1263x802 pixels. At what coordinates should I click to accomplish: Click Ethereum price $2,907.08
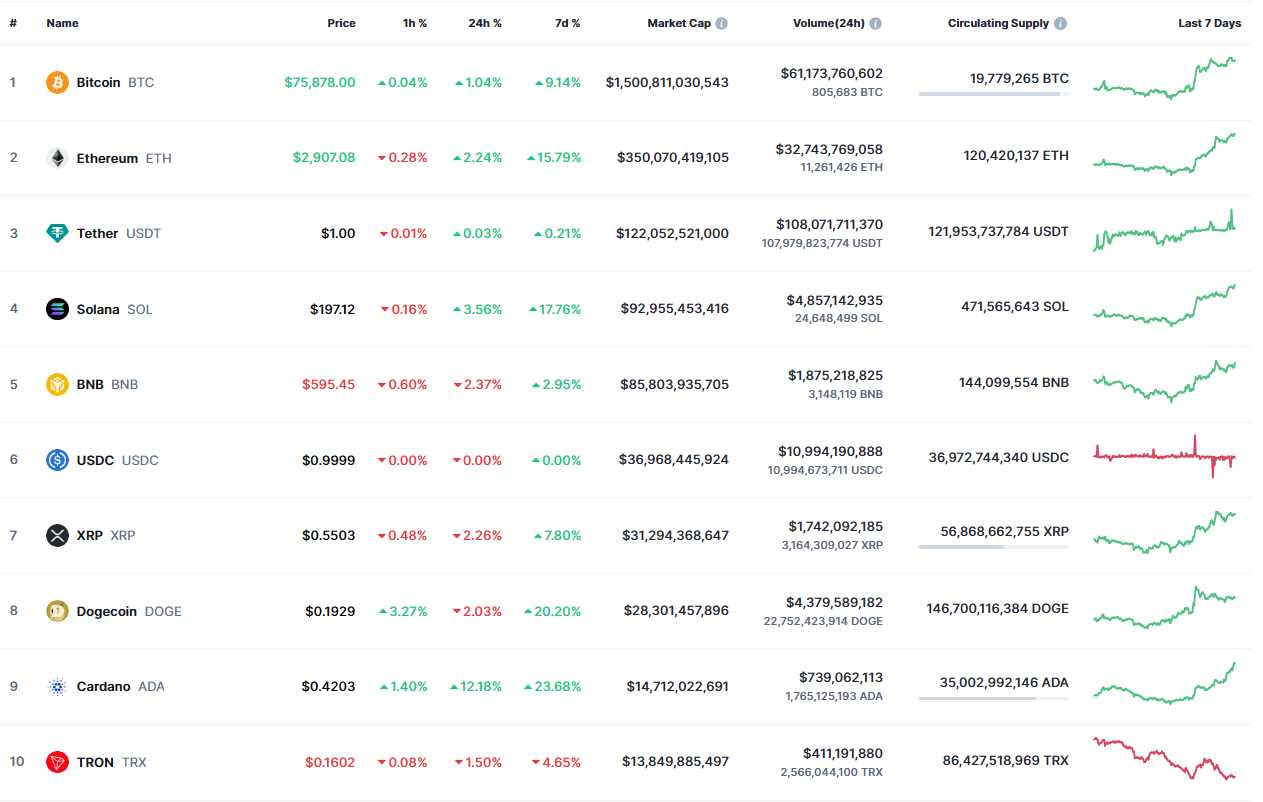324,158
